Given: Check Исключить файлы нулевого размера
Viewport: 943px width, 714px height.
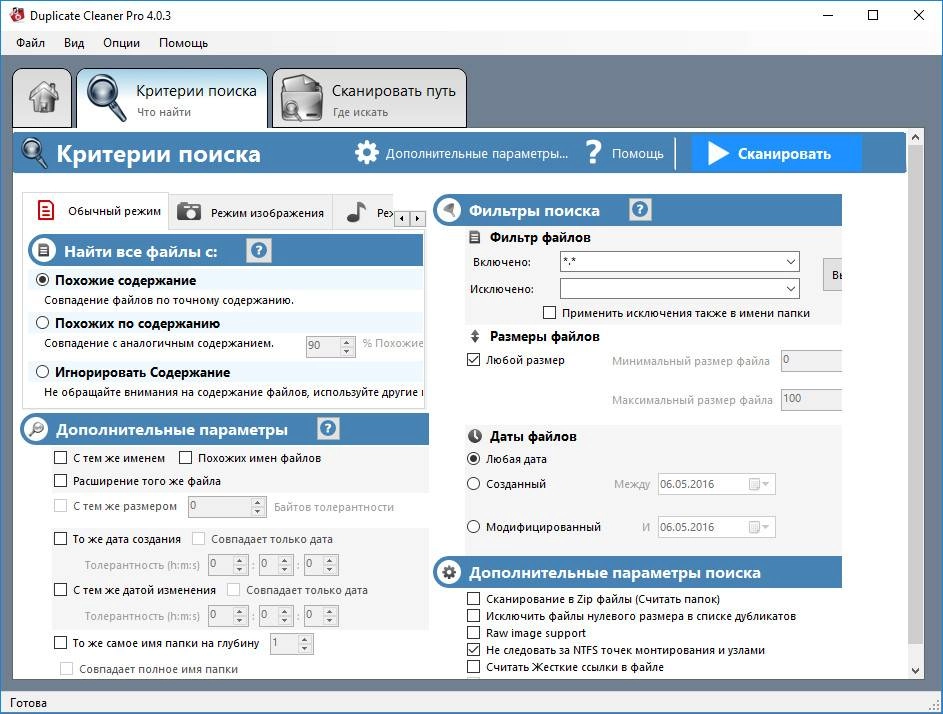Looking at the screenshot, I should pyautogui.click(x=473, y=615).
